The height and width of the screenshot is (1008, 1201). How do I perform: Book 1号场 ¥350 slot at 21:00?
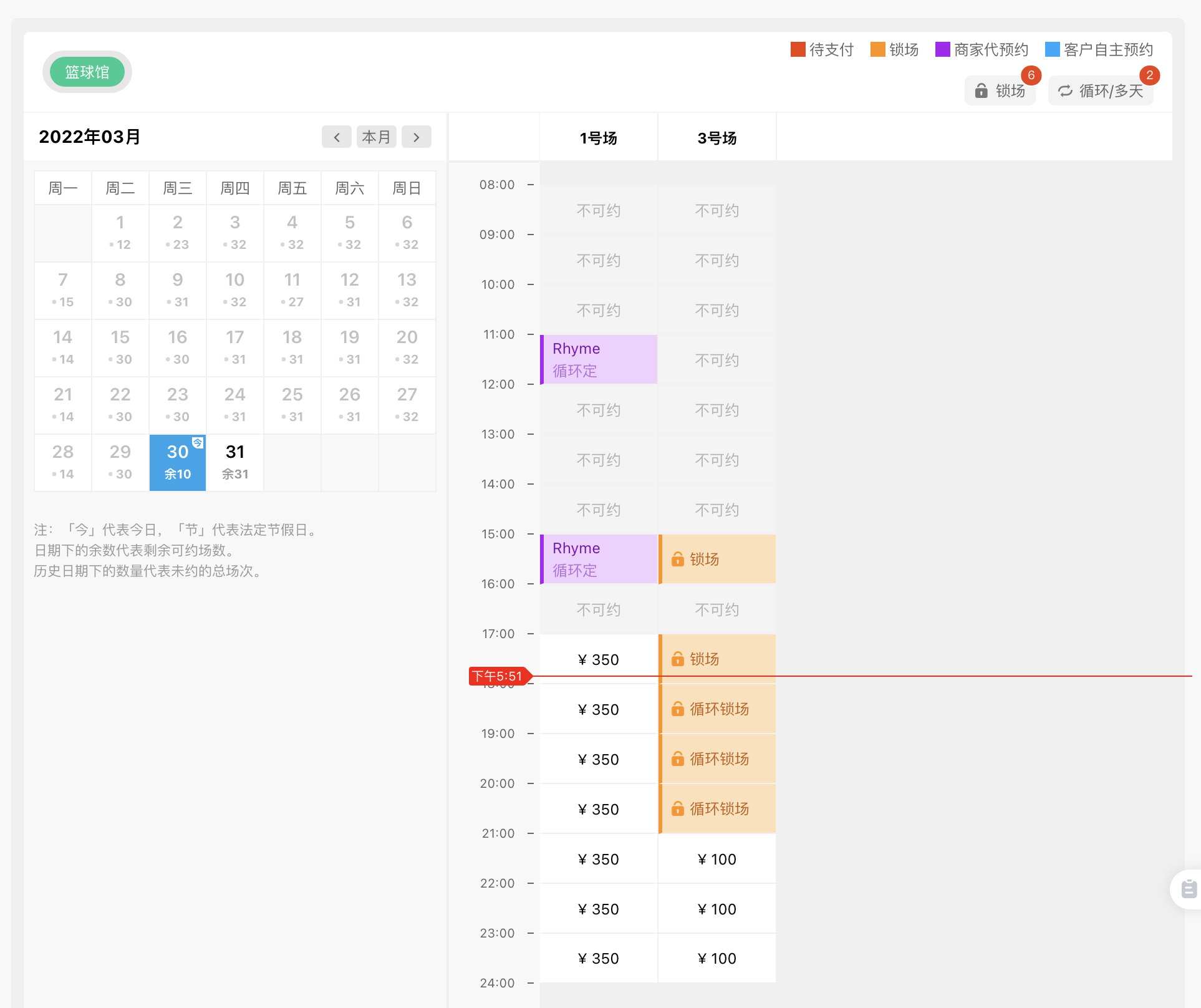[599, 859]
